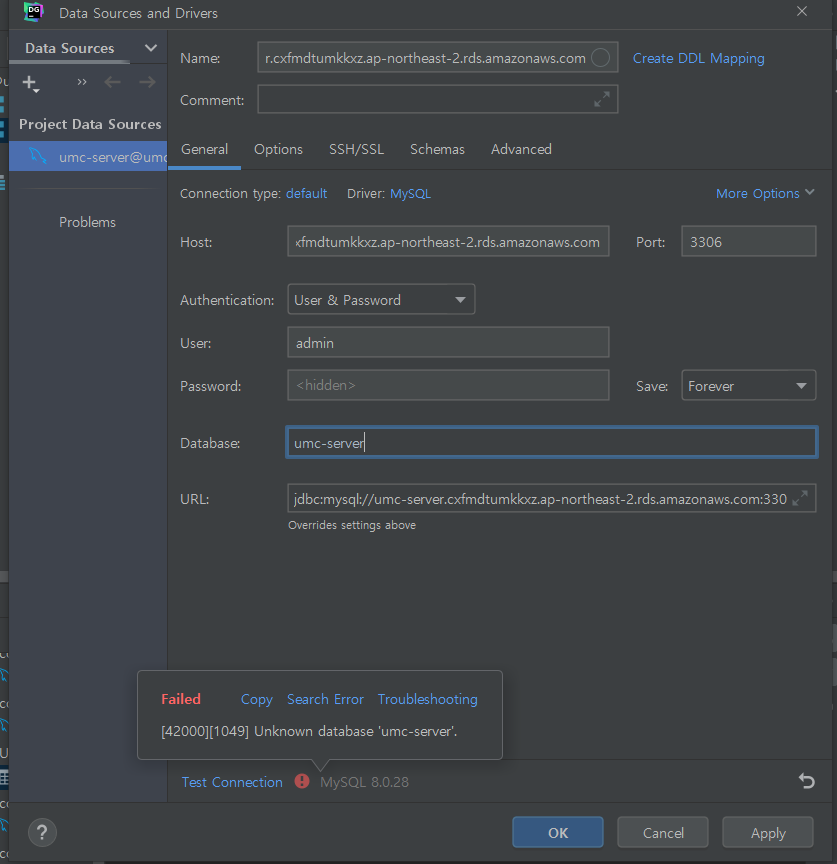Click the 'Unknown database' error message text
The width and height of the screenshot is (837, 864).
[x=309, y=731]
